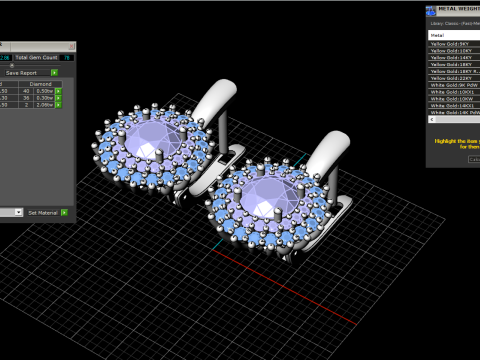
Task: Click the quantity 36 cell
Action: (26, 98)
